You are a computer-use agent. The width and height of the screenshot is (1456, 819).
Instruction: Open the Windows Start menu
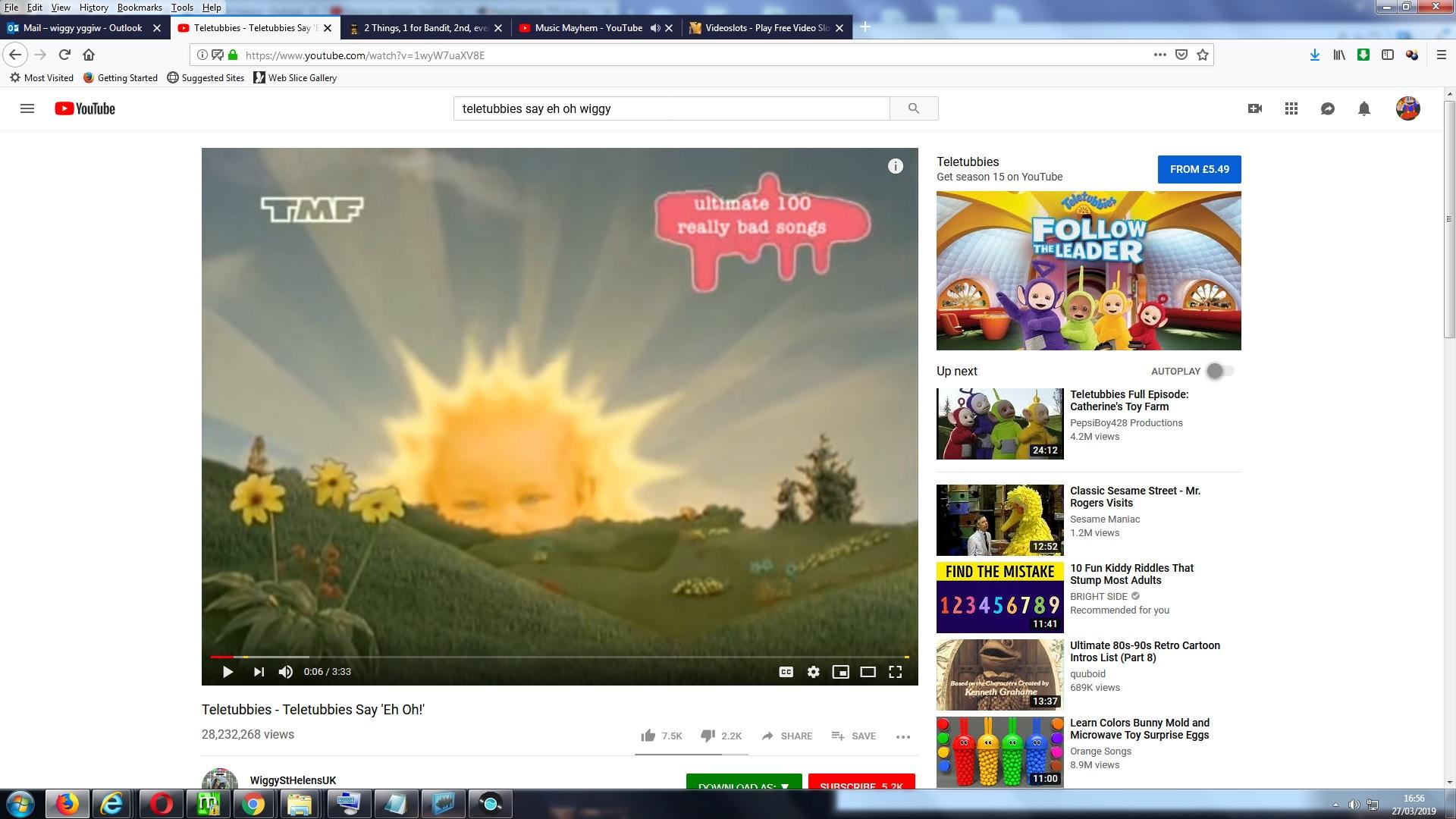pos(20,804)
